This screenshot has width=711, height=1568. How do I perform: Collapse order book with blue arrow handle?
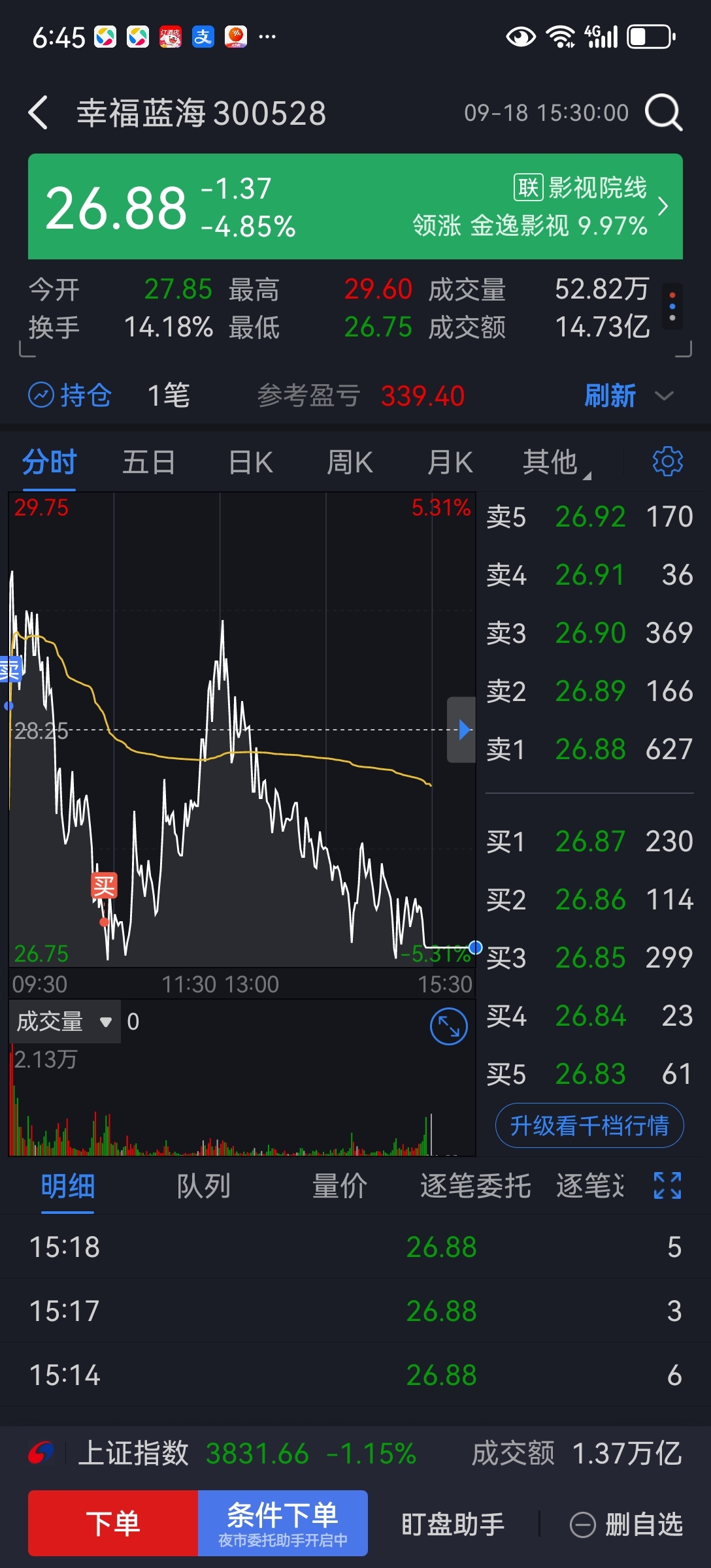(x=461, y=730)
